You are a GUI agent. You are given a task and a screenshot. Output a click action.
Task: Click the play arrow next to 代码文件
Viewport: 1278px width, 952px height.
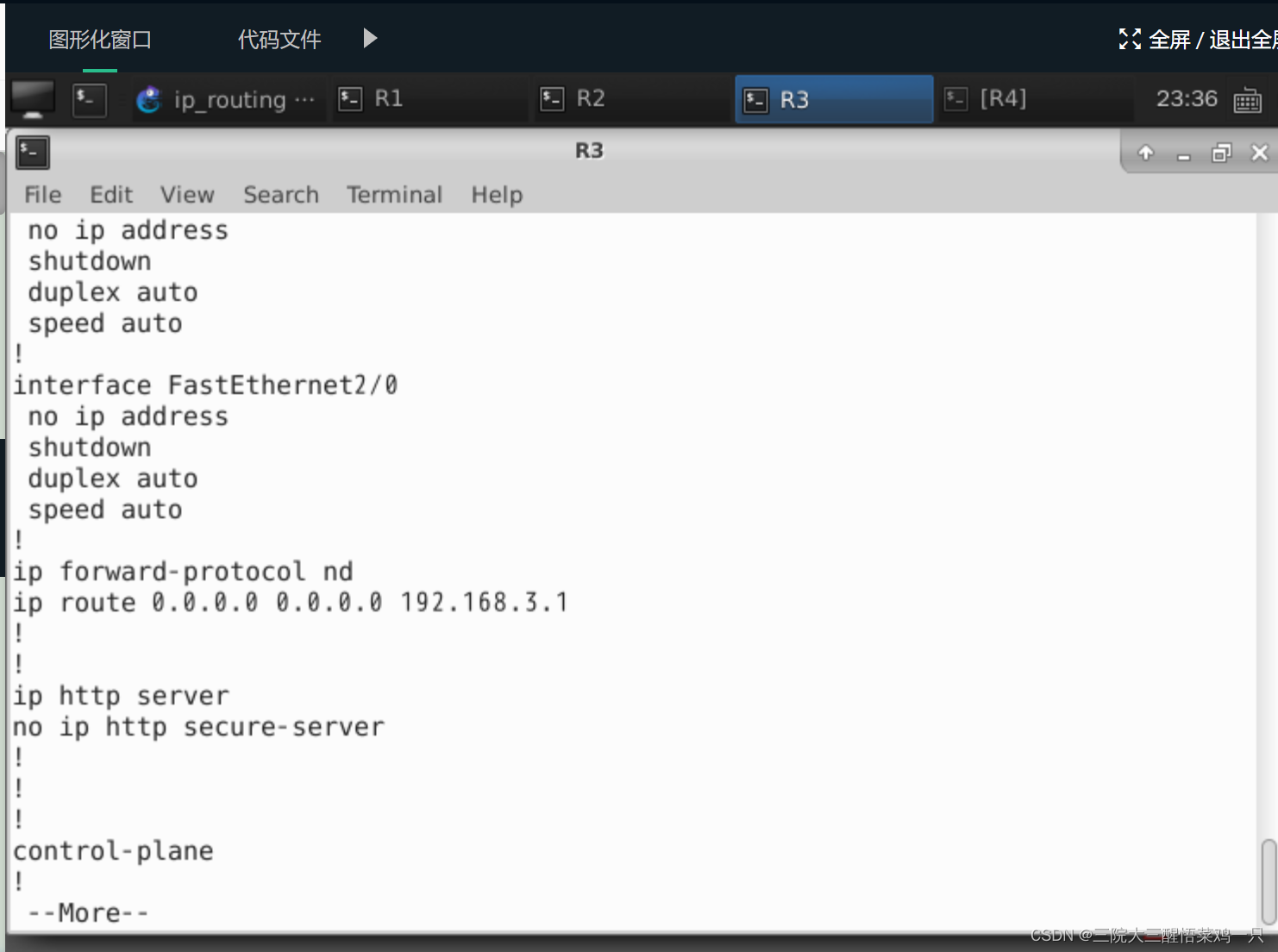(370, 38)
